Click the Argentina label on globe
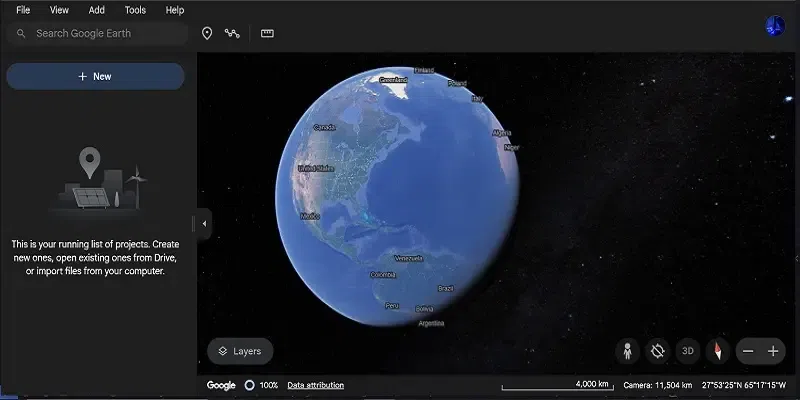This screenshot has width=800, height=400. tap(431, 323)
